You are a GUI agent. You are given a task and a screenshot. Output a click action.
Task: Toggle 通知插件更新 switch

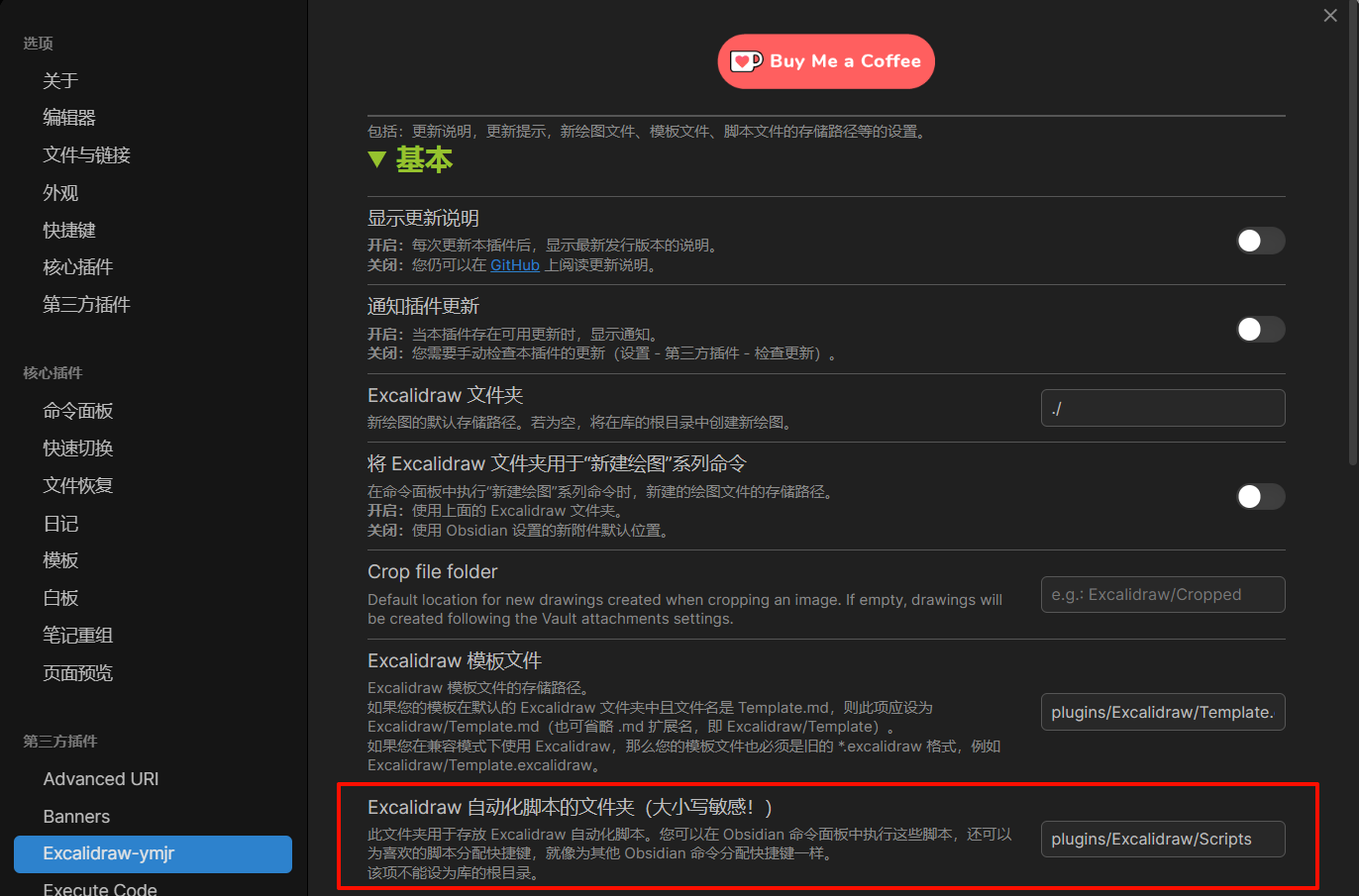tap(1261, 329)
